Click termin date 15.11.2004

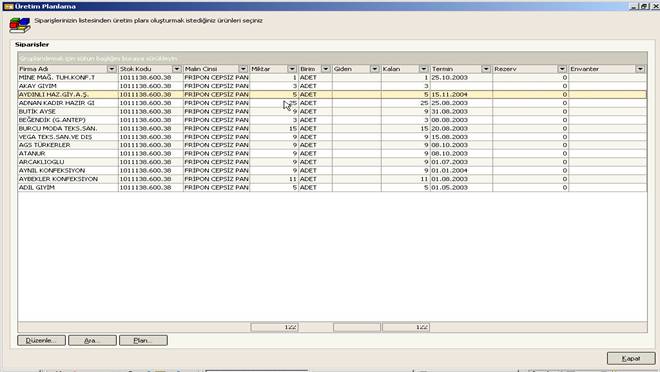point(449,95)
